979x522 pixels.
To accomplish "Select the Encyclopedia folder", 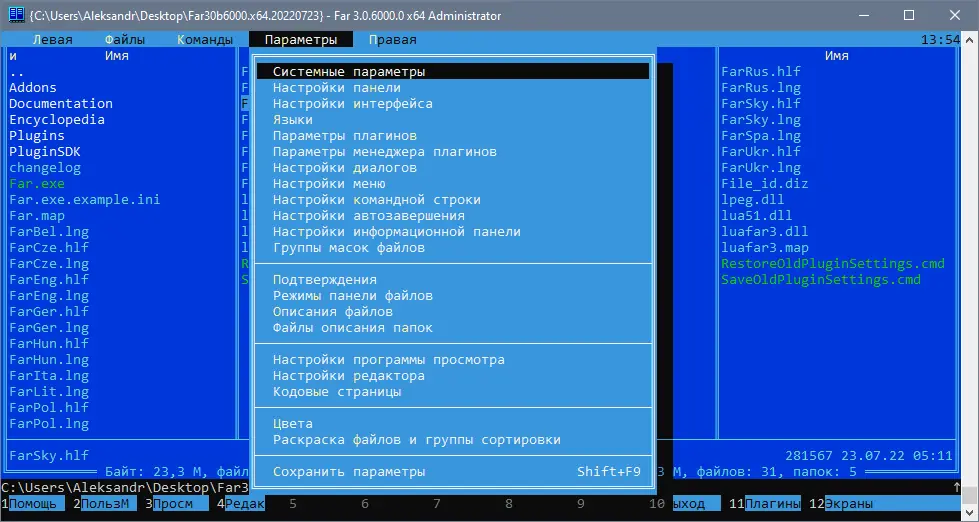I will tap(57, 120).
